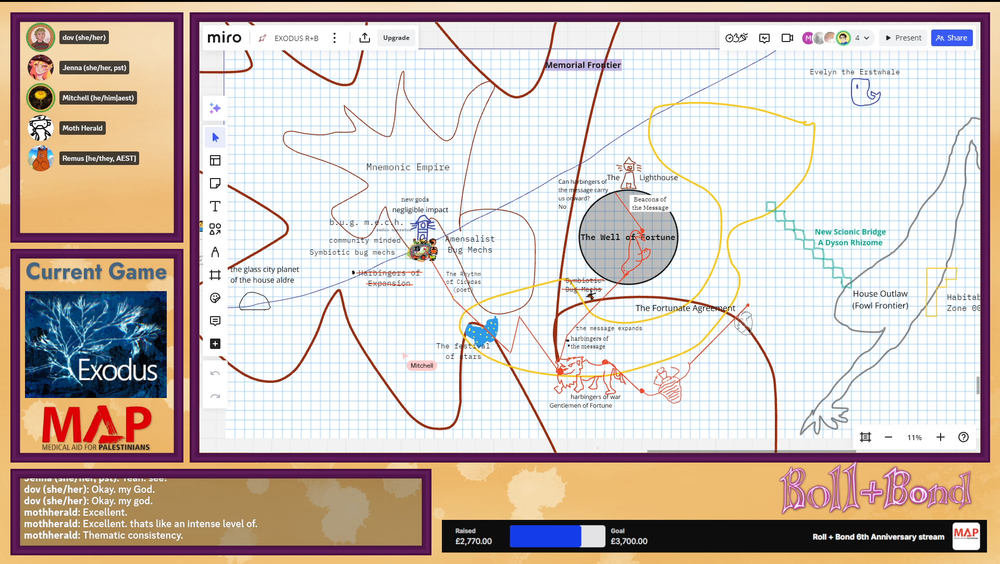Open the board options three-dot menu
Screen dimensions: 1000x564
(334, 38)
